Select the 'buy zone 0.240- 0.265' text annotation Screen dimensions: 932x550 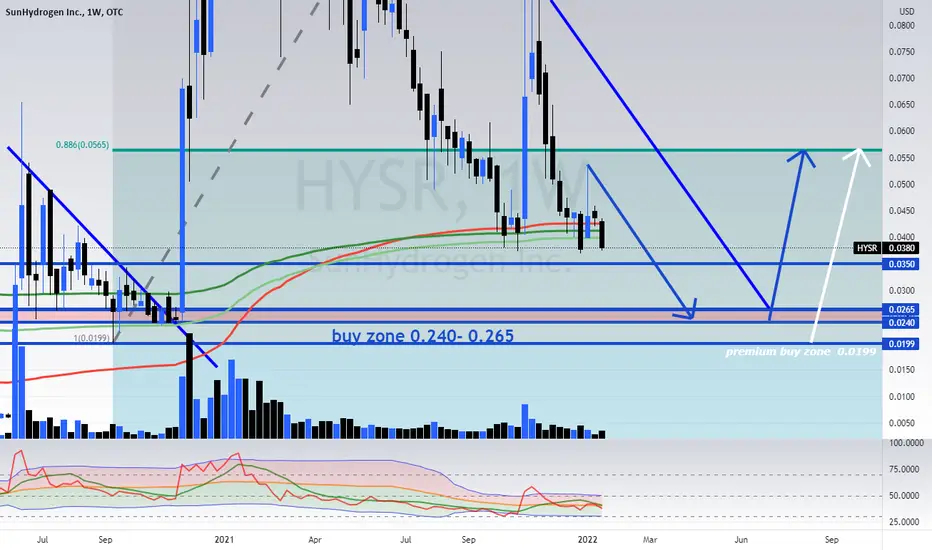(x=423, y=336)
